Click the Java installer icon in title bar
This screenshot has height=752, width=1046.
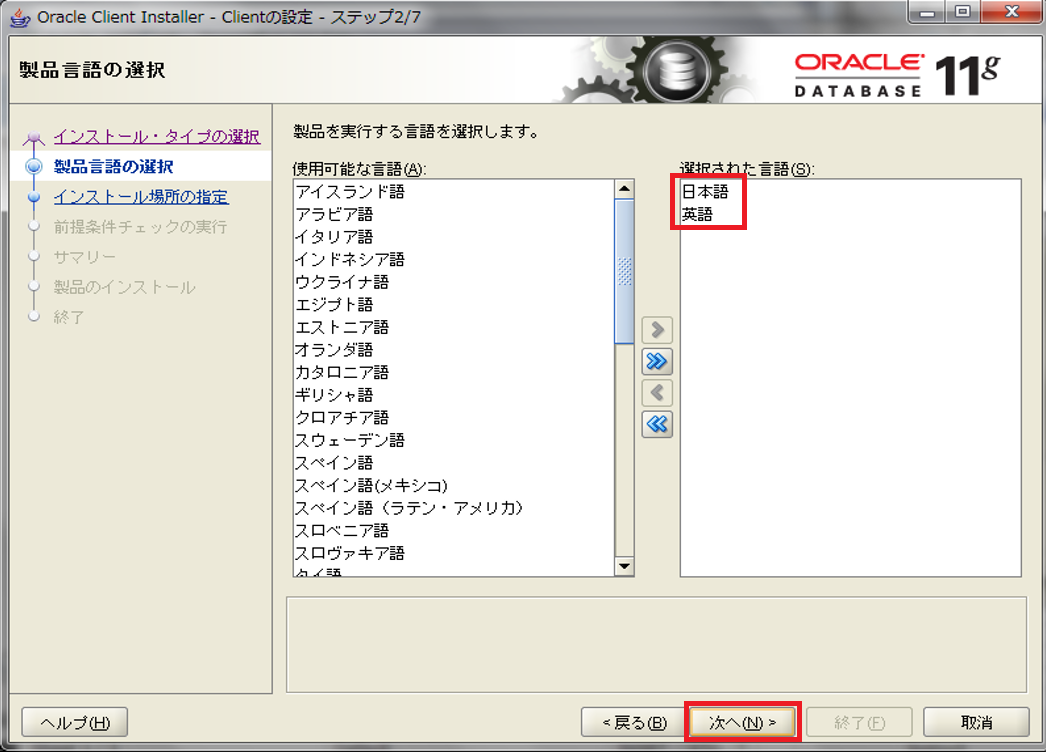(x=21, y=17)
